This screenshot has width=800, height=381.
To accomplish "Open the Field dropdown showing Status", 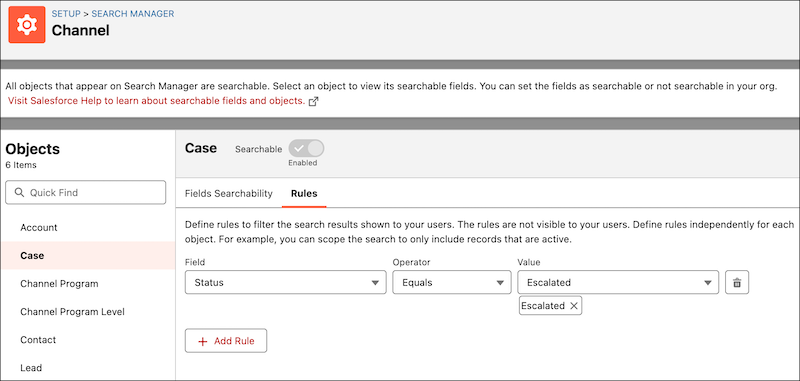I will click(285, 283).
